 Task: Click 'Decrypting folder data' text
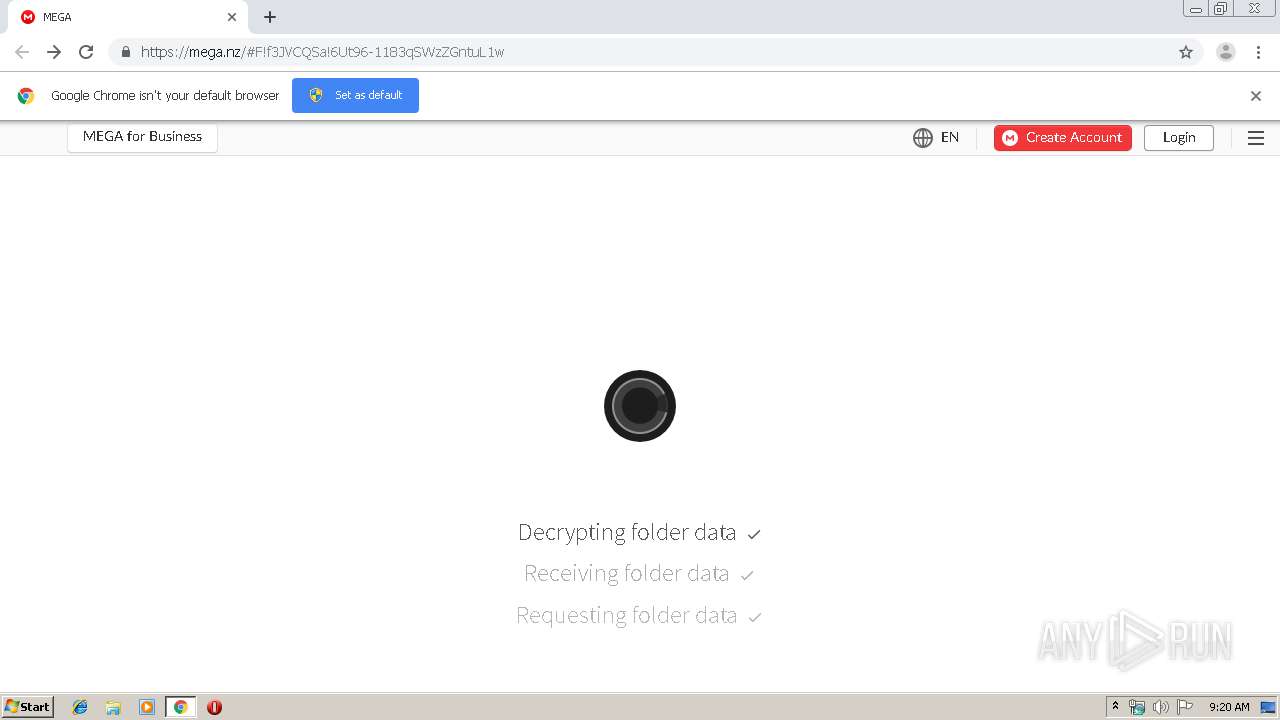click(x=627, y=532)
